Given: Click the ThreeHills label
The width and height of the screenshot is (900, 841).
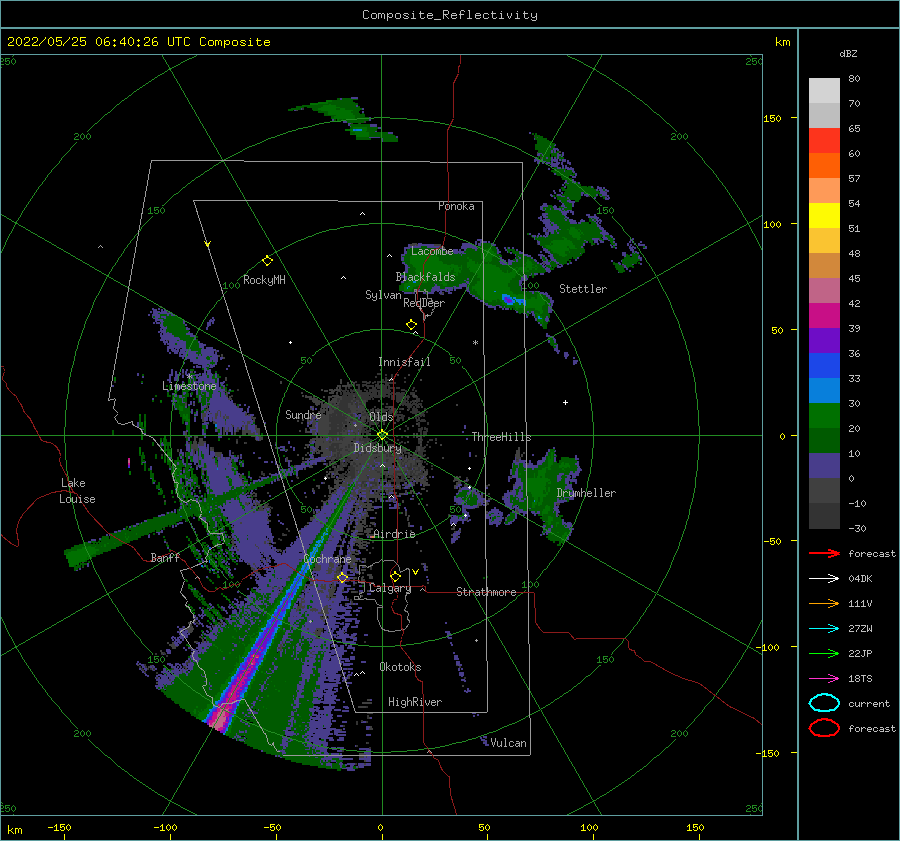Looking at the screenshot, I should tap(501, 437).
